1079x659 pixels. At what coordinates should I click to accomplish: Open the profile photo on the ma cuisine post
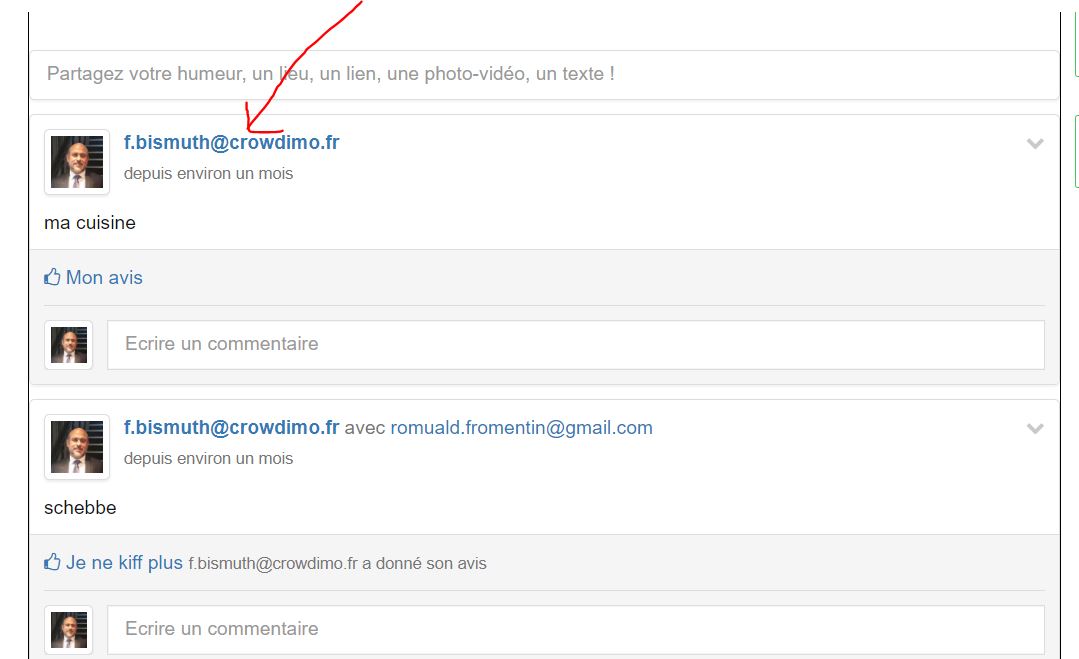pos(77,162)
